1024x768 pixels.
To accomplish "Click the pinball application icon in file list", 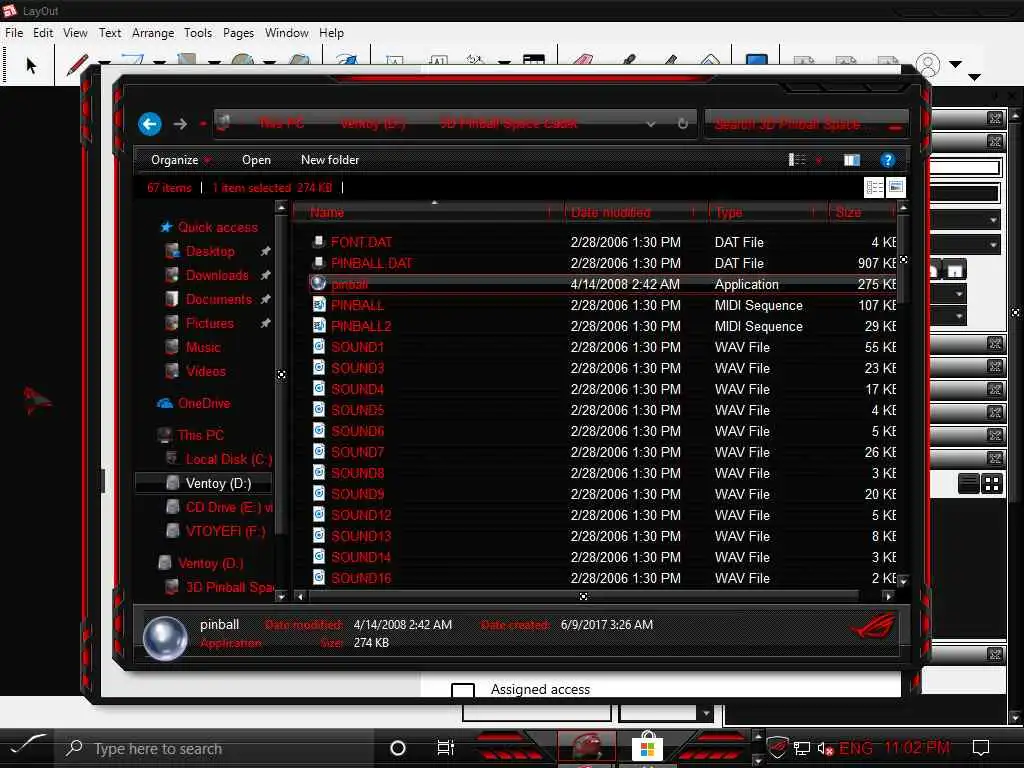I will point(319,283).
